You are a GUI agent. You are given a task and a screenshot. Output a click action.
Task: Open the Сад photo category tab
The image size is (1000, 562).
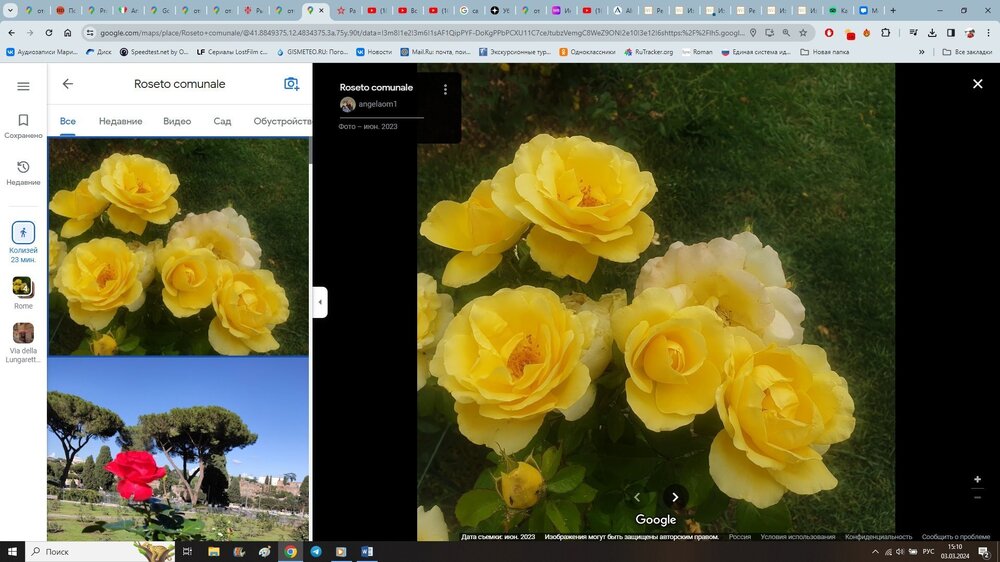(x=222, y=121)
